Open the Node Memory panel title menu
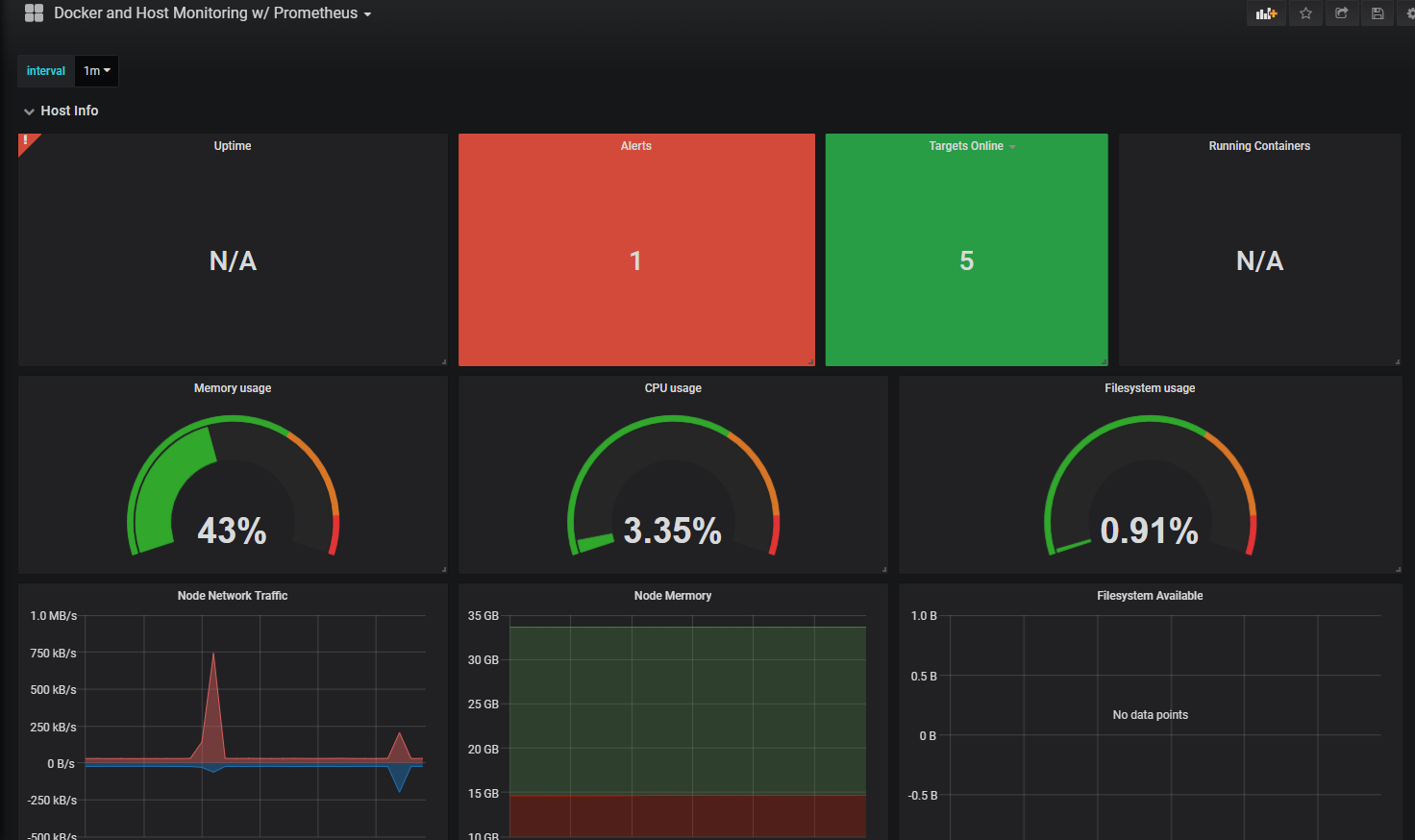This screenshot has width=1415, height=840. coord(673,596)
